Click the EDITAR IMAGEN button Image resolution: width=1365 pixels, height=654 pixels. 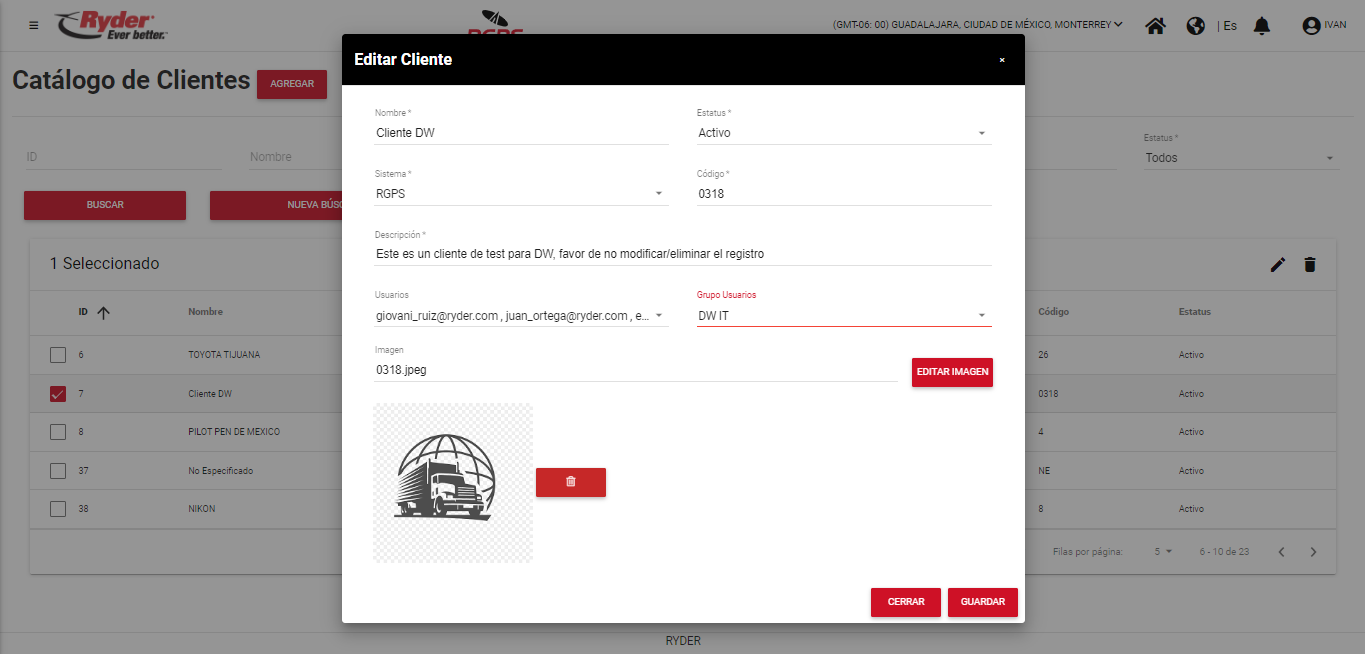click(x=952, y=372)
